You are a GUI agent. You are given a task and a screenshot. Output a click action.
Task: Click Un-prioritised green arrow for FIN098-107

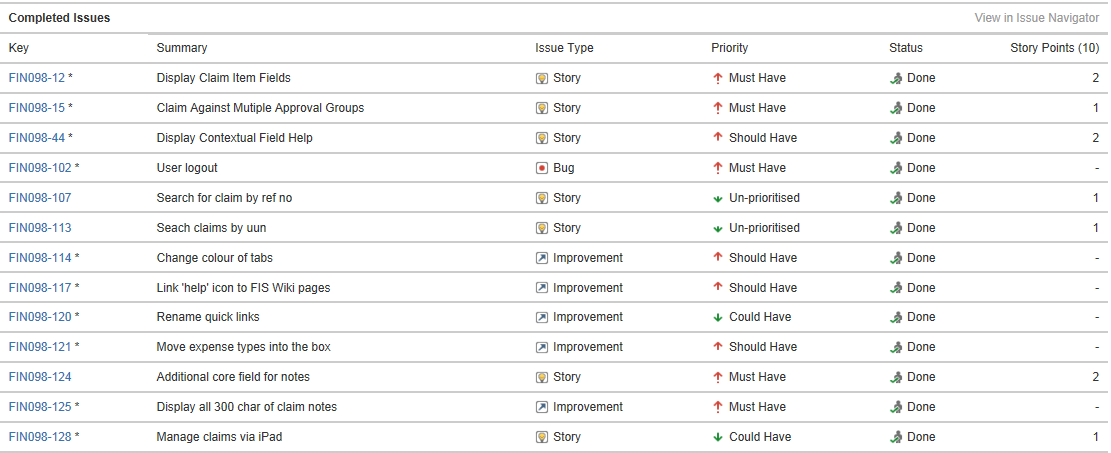tap(718, 198)
